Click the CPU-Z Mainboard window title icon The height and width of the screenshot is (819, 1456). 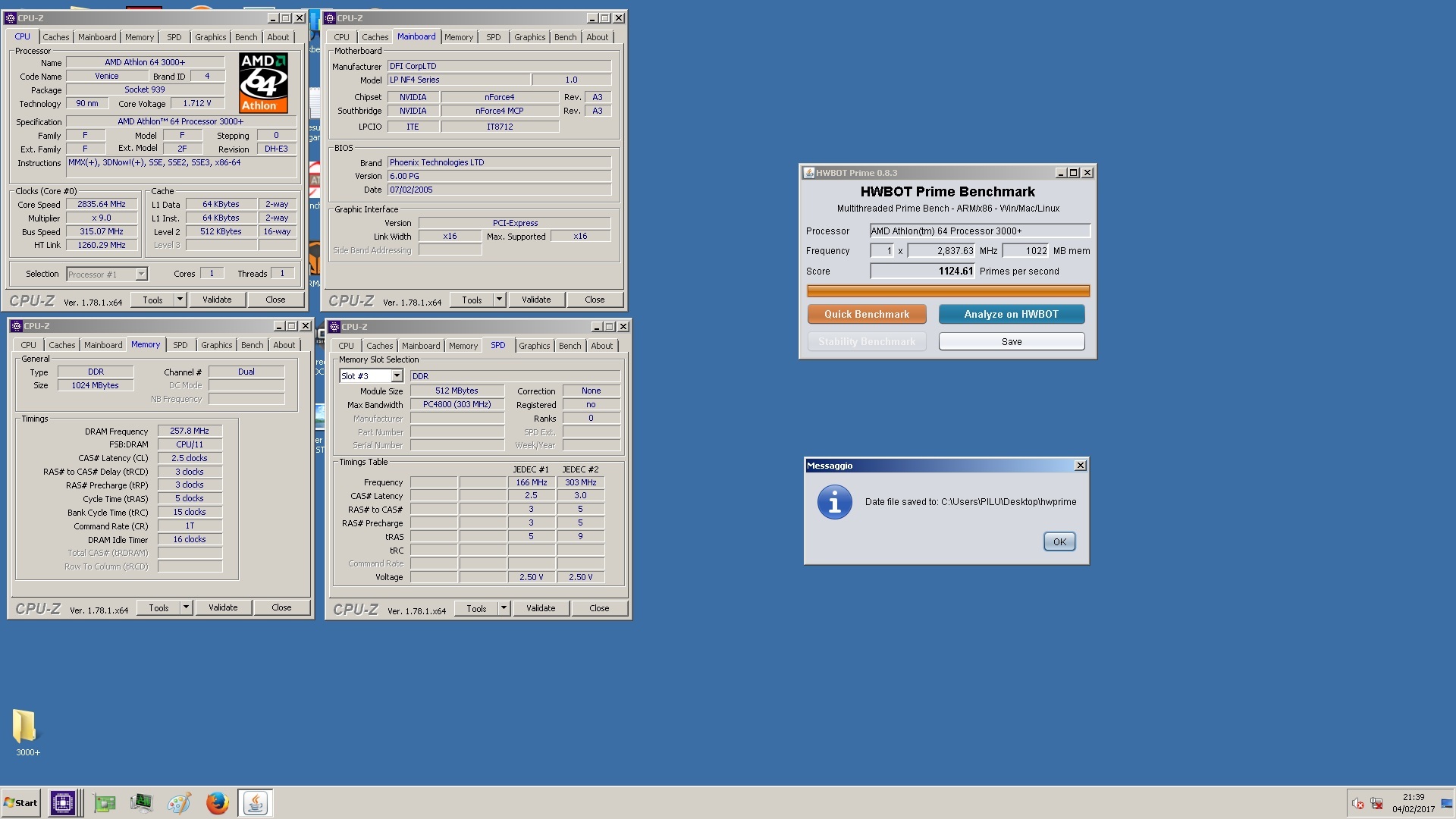tap(331, 17)
